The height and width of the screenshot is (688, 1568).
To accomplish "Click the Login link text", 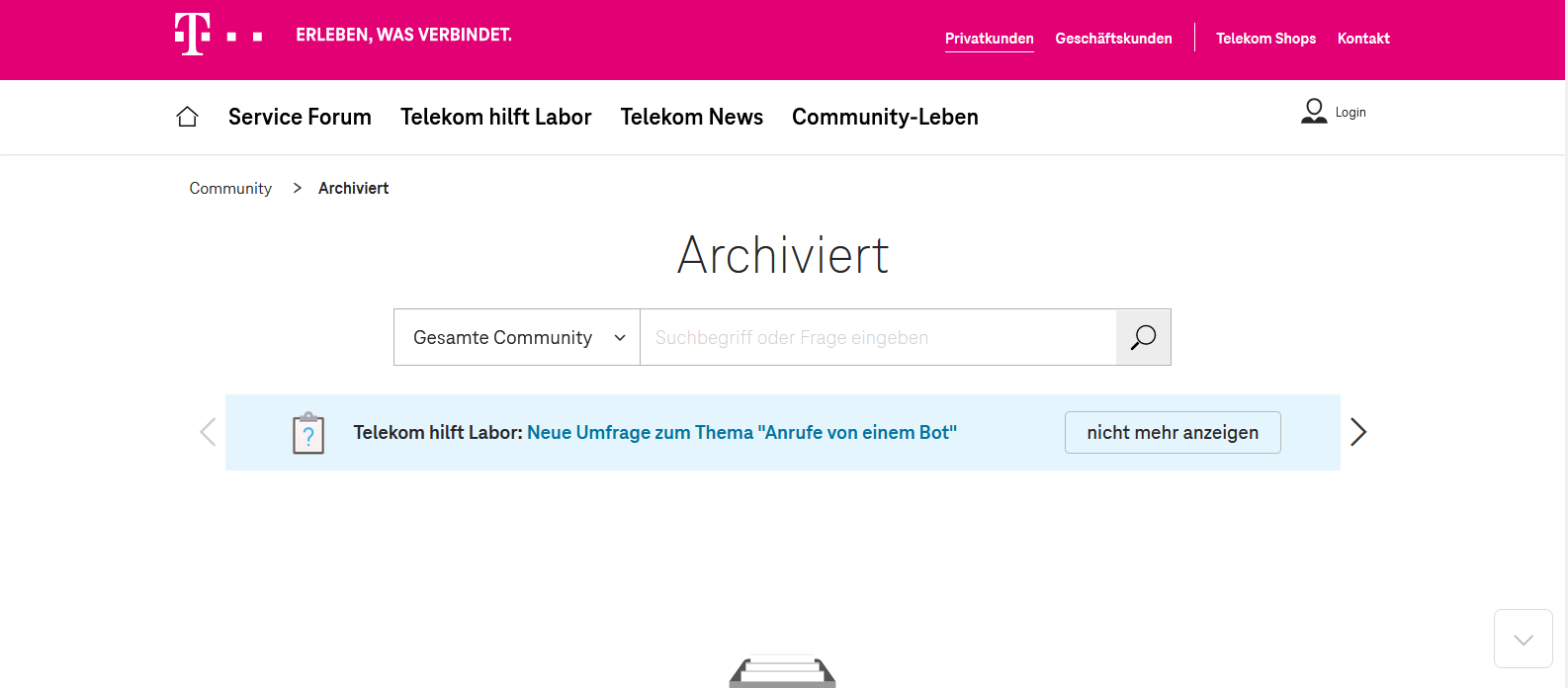I will 1350,113.
